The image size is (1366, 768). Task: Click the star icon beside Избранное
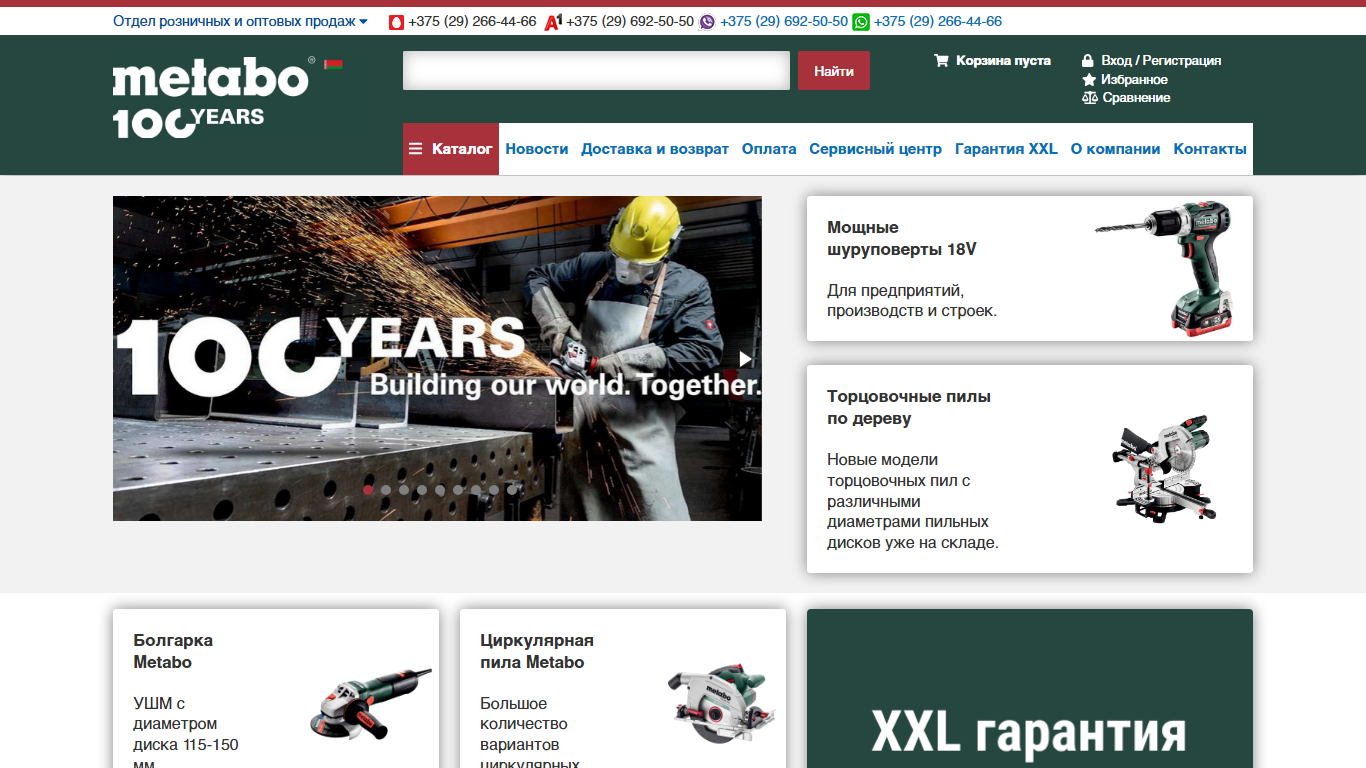1089,79
